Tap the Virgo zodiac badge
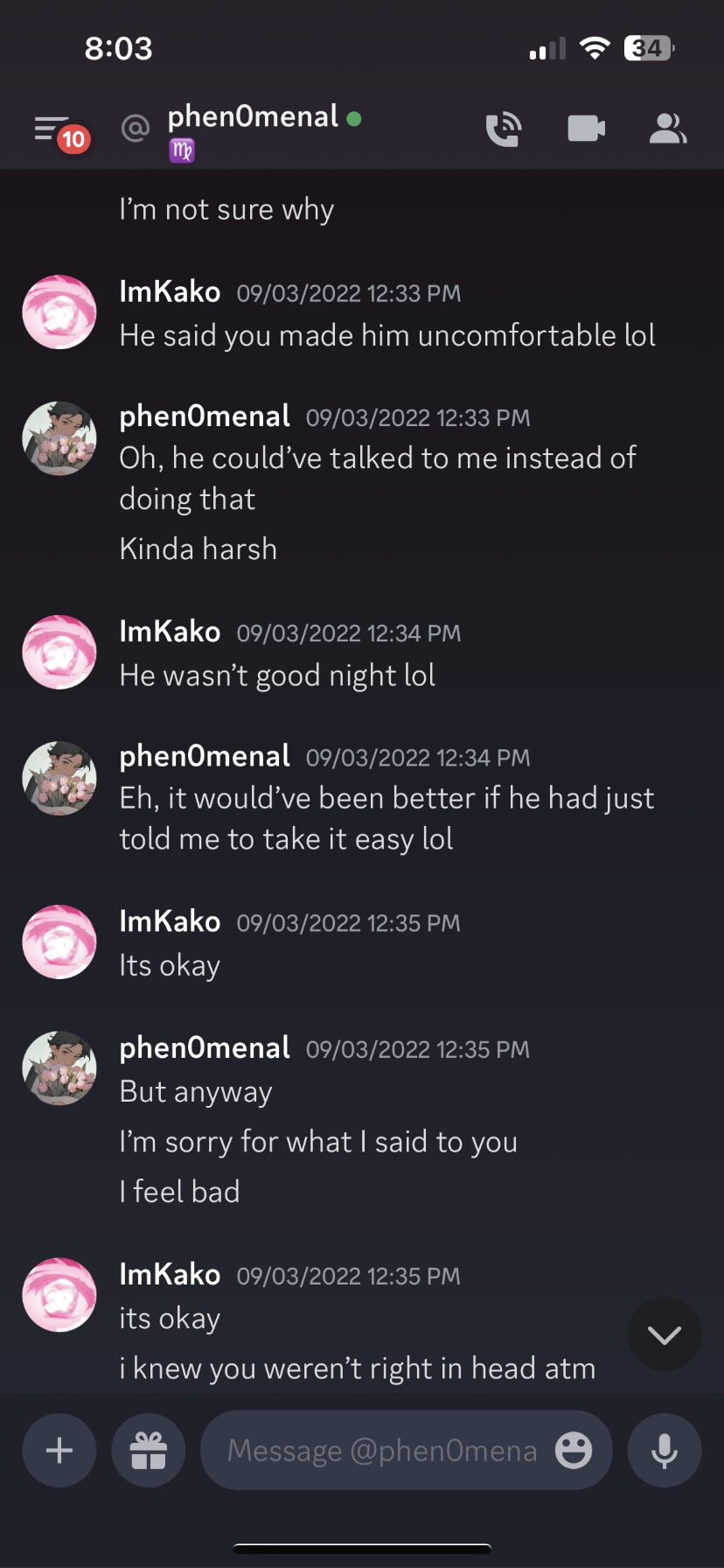The image size is (724, 1568). (182, 151)
